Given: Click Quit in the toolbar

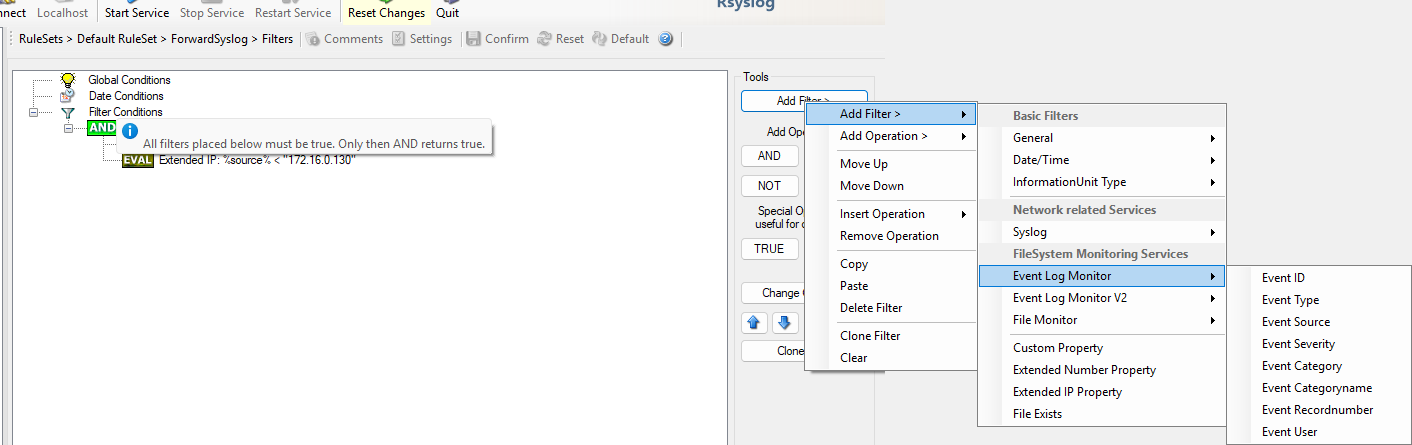Looking at the screenshot, I should pyautogui.click(x=447, y=13).
